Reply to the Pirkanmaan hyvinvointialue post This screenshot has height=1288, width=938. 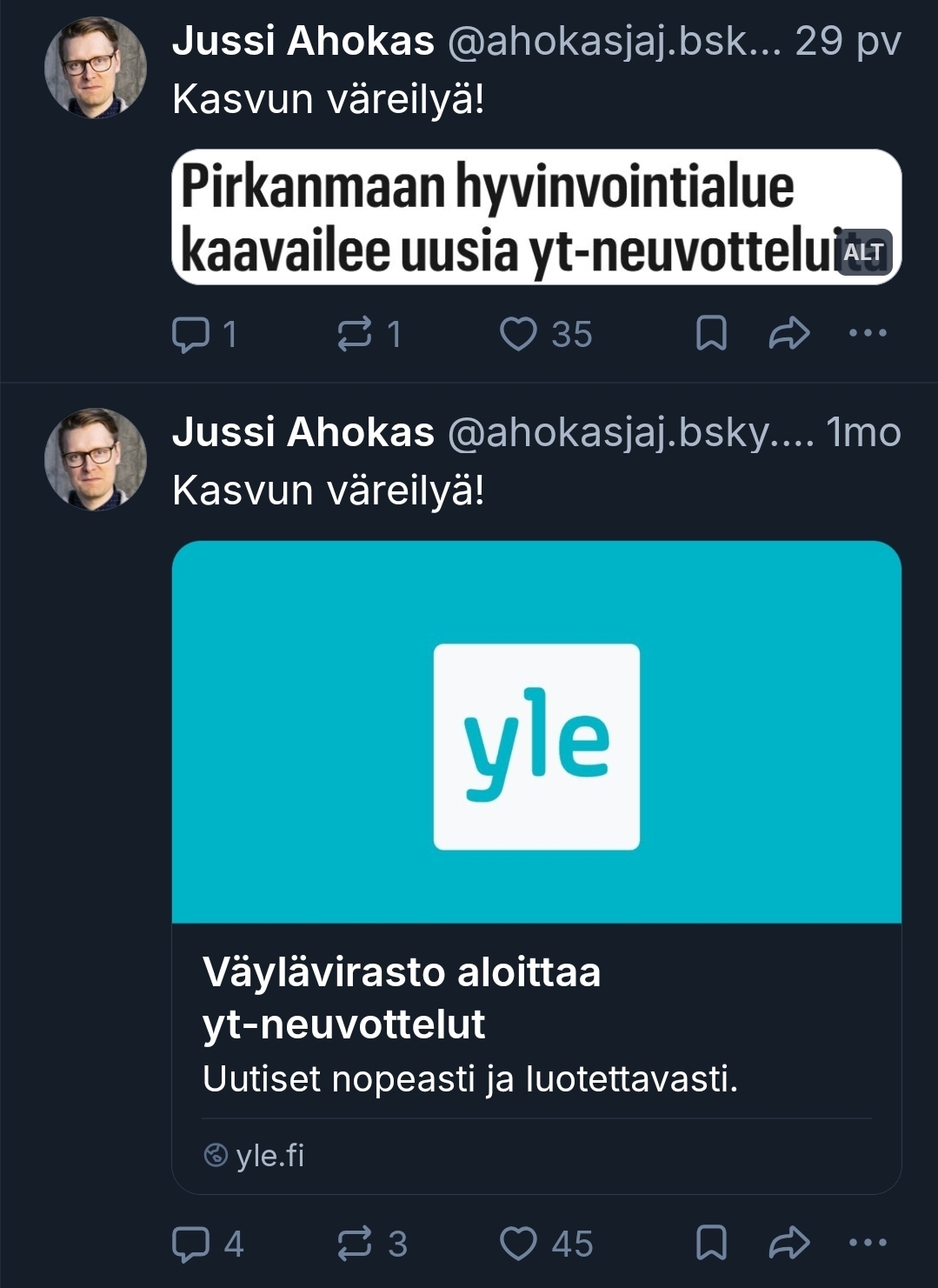coord(190,334)
